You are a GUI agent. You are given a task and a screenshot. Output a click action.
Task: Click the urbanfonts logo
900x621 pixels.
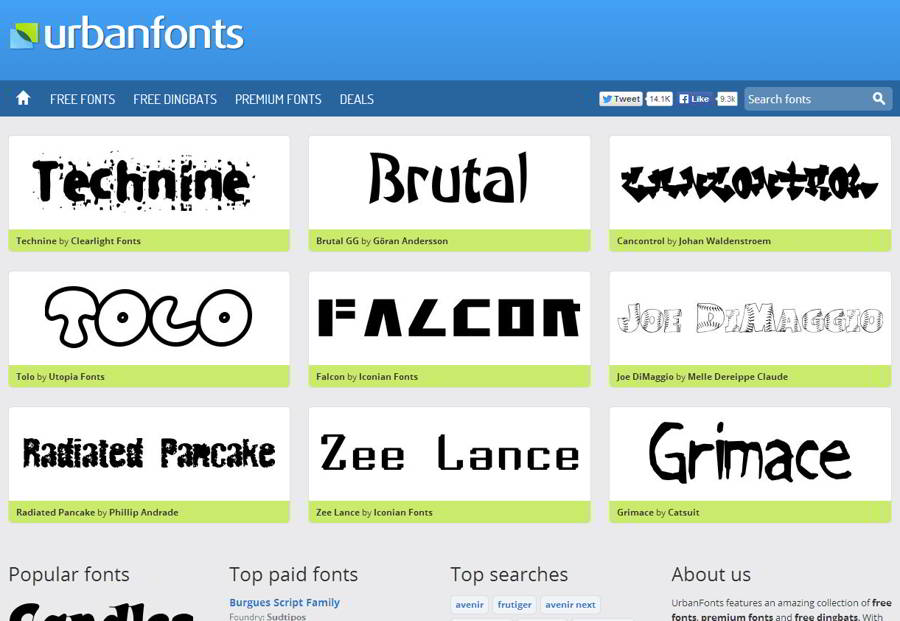[127, 33]
